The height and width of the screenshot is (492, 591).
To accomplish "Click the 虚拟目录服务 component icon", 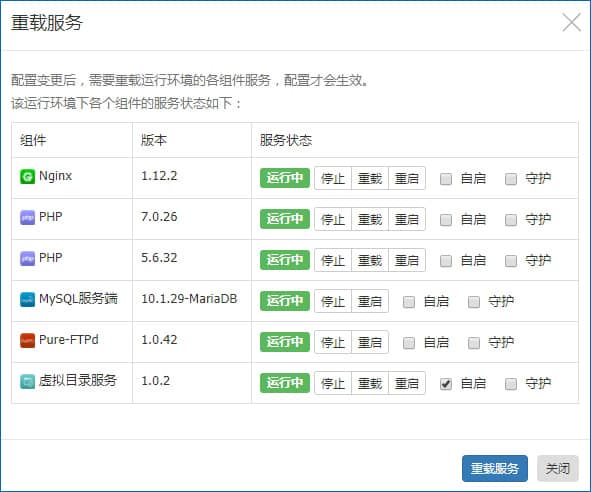I will (27, 382).
